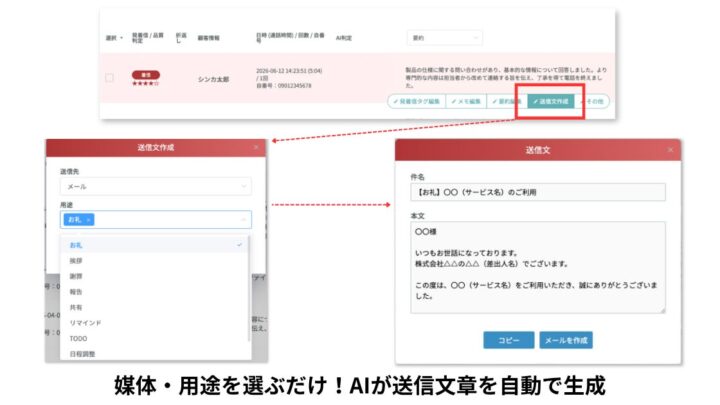Select 謝罪 from the 用途 list
Viewport: 720px width, 405px height.
click(x=155, y=276)
